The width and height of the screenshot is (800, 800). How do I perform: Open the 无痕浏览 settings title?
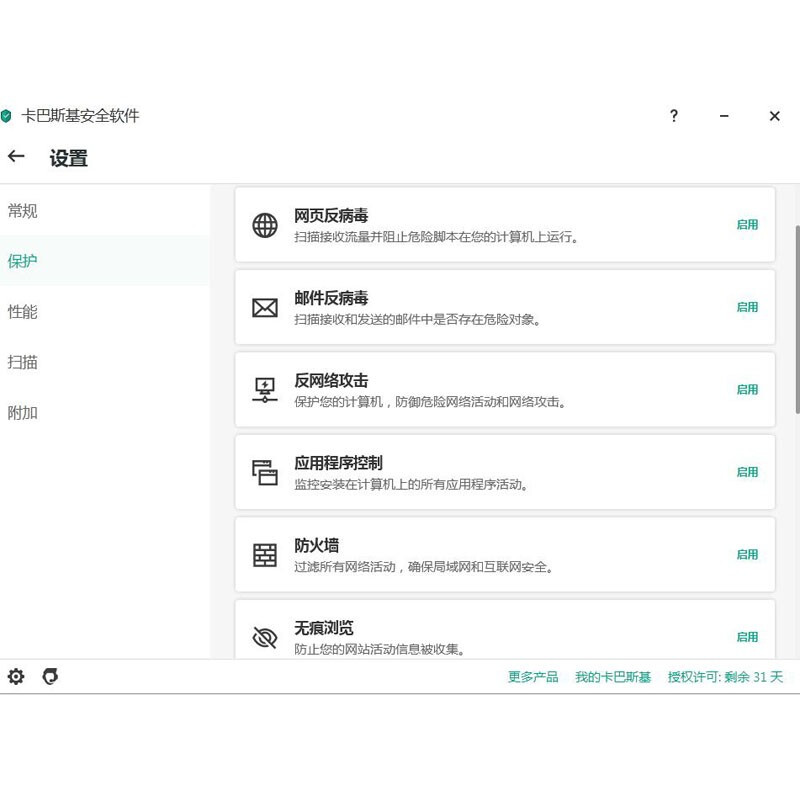tap(323, 628)
